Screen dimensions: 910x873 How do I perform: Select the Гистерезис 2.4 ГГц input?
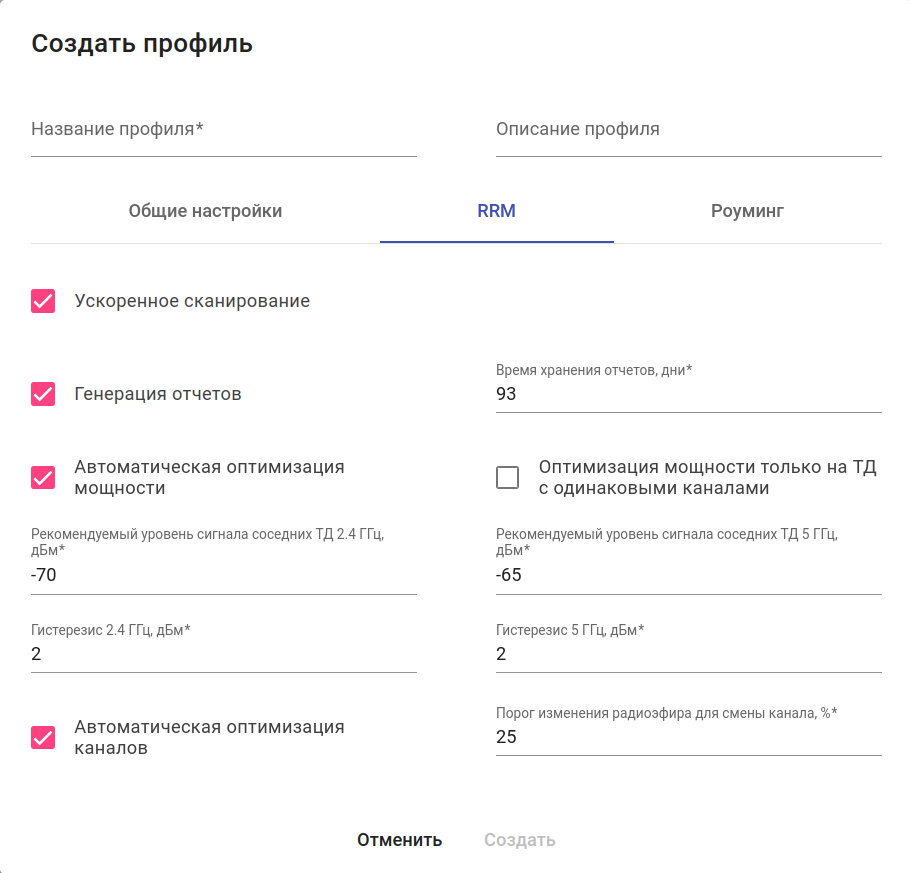(223, 655)
